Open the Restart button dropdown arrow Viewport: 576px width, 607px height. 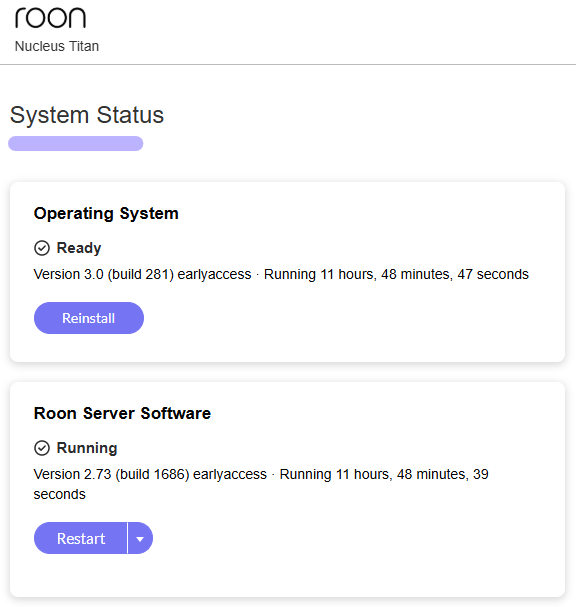[x=140, y=538]
